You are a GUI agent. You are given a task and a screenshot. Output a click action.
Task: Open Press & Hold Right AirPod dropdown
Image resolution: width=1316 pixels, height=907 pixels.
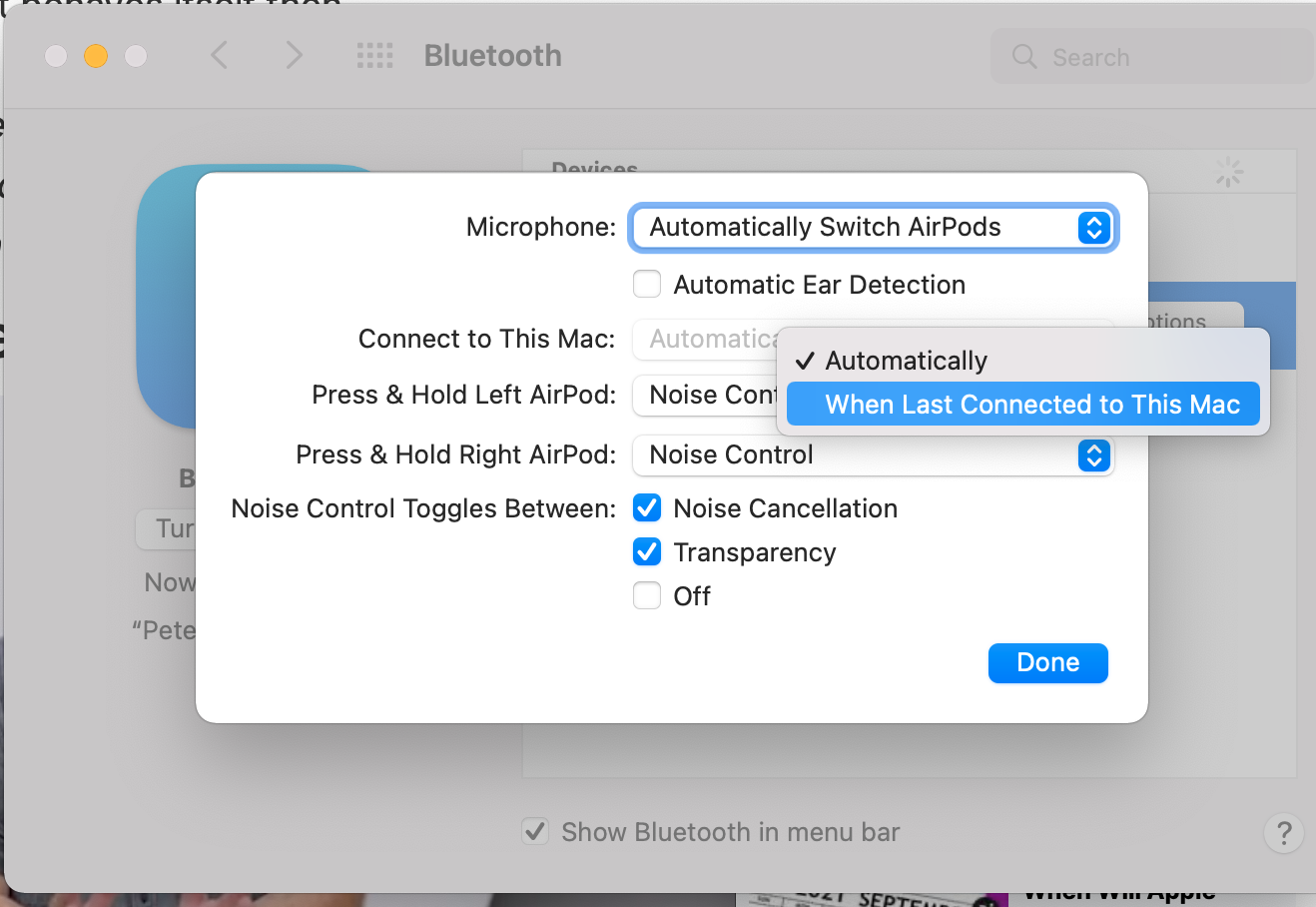tap(874, 455)
